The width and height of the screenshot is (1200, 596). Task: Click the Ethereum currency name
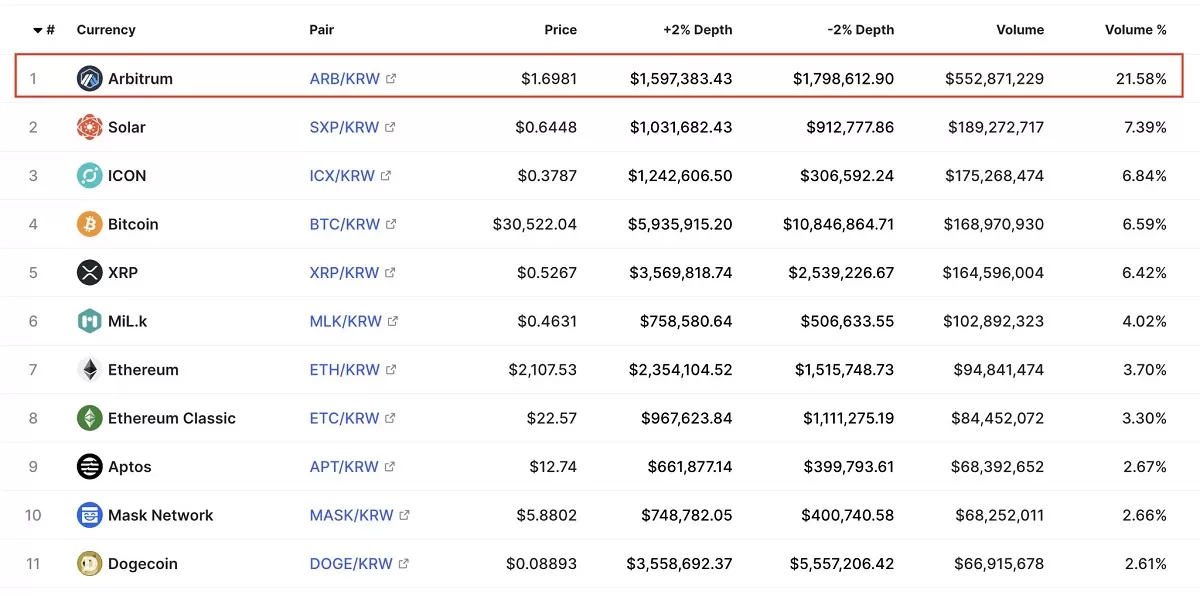(143, 370)
